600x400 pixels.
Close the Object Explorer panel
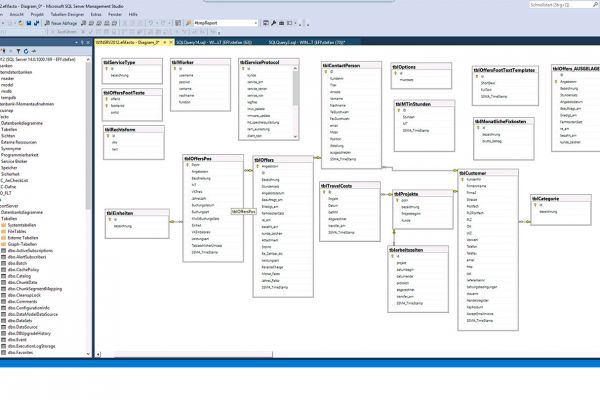point(88,42)
